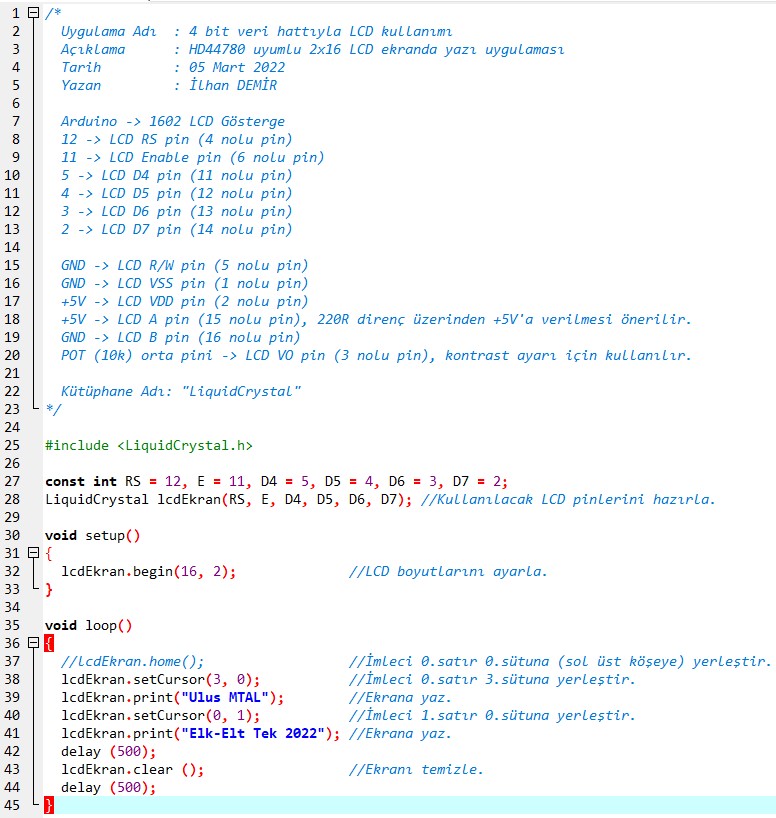Click the "2 -> LCD D7 pin" comment

(x=121, y=229)
